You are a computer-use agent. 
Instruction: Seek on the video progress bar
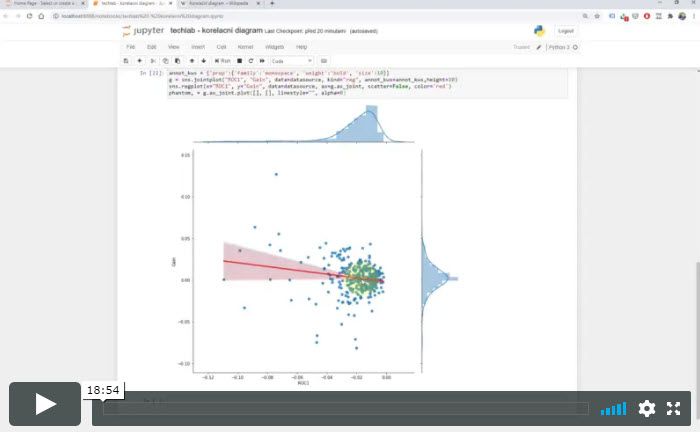coord(346,408)
